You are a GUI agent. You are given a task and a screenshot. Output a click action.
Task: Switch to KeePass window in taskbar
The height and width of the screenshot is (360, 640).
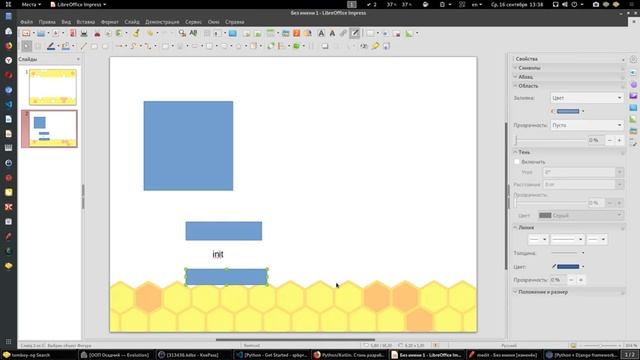click(192, 355)
